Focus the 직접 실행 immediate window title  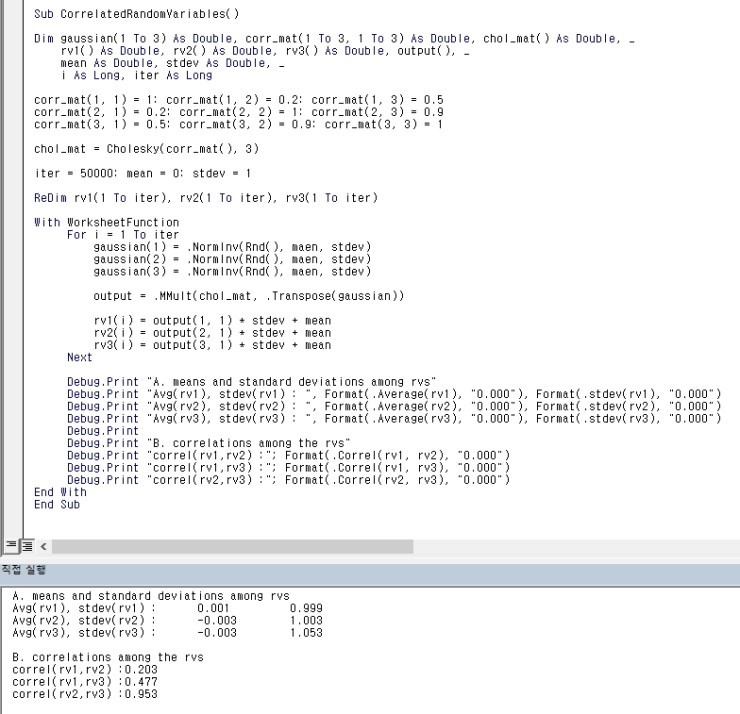(x=22, y=570)
